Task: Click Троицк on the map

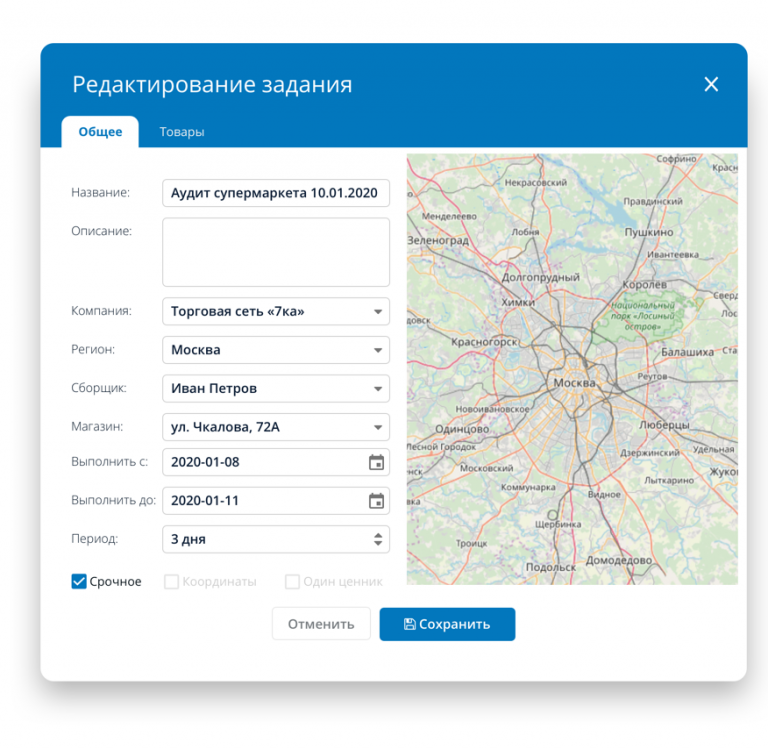Action: [472, 543]
